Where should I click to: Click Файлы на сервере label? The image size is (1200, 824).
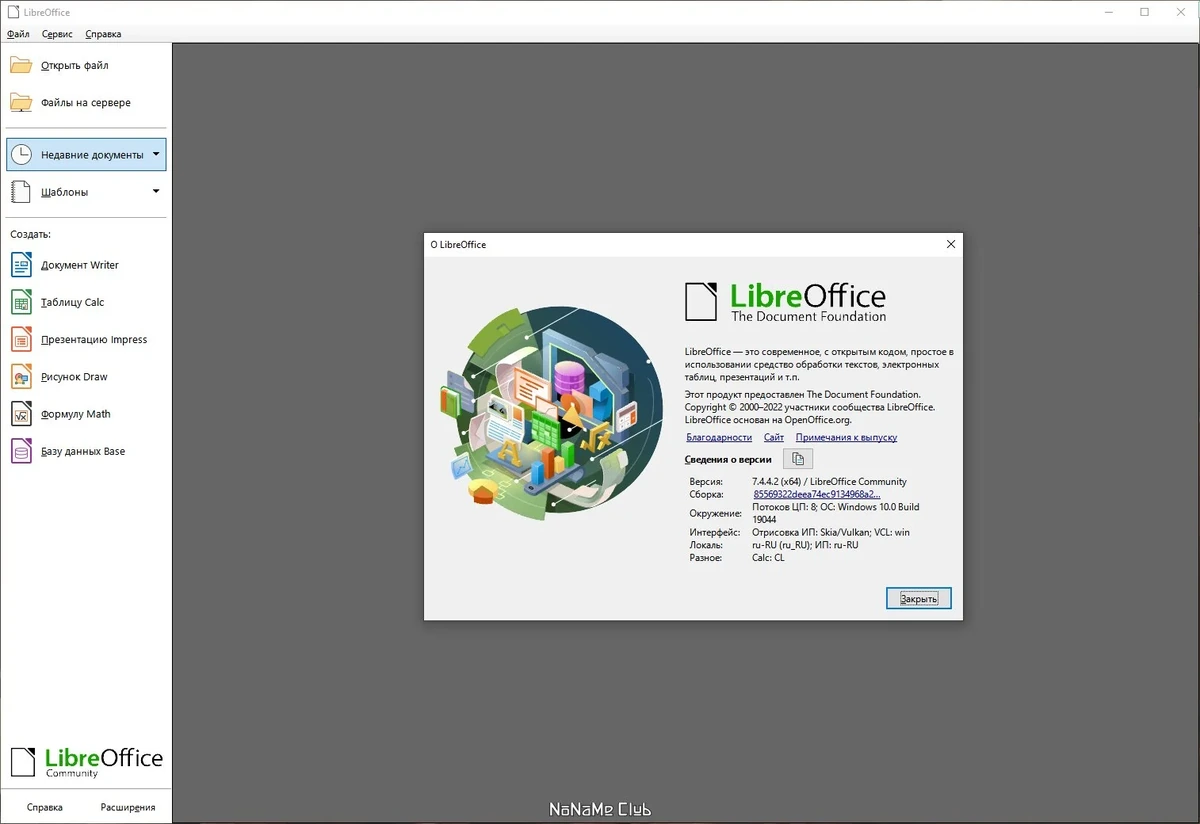[x=86, y=102]
